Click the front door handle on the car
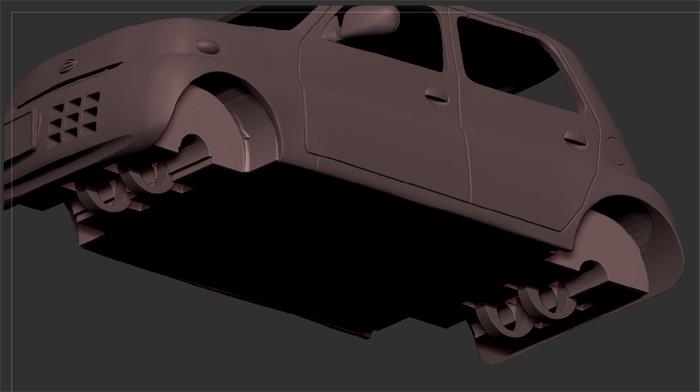Viewport: 700px width, 392px height. pos(436,95)
